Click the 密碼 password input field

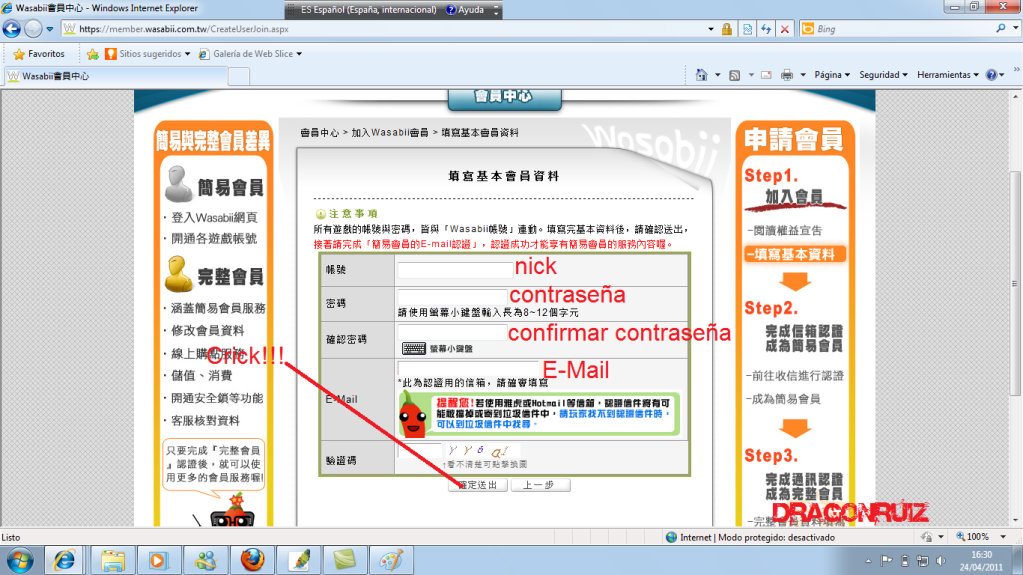[451, 296]
